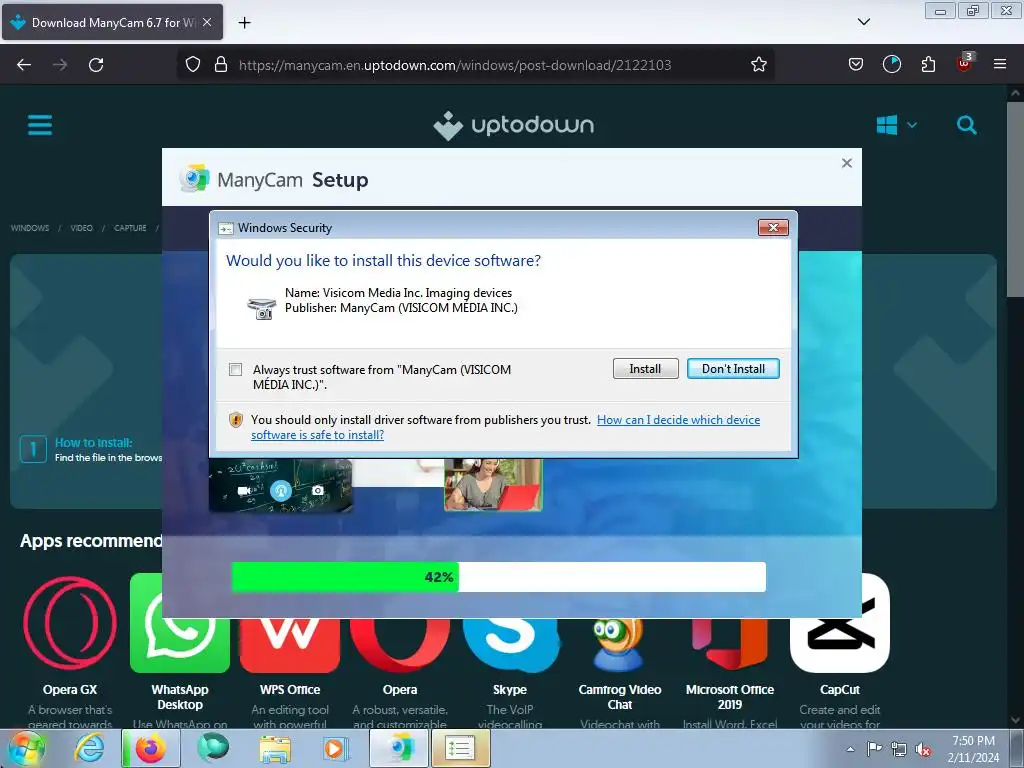Click the uBlock Origin extension icon

pyautogui.click(x=965, y=63)
